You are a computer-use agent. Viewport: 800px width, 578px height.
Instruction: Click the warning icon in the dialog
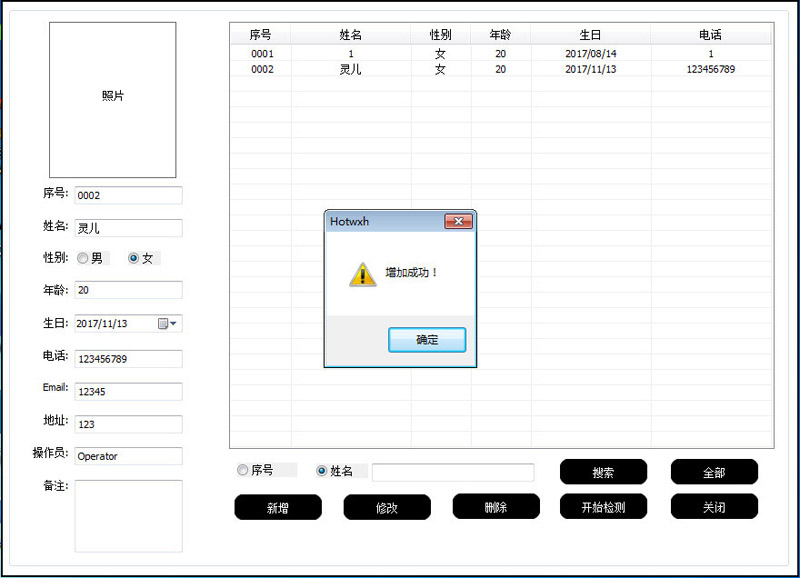pyautogui.click(x=363, y=274)
